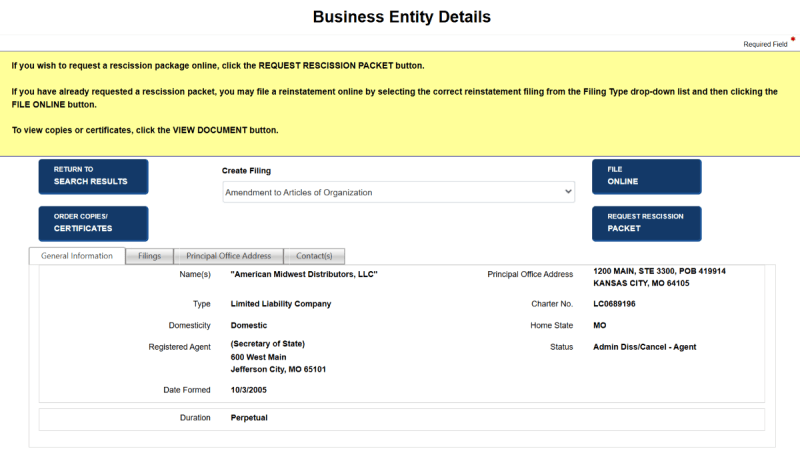Click the Domestic domesticity value
The height and width of the screenshot is (451, 800).
tap(249, 325)
